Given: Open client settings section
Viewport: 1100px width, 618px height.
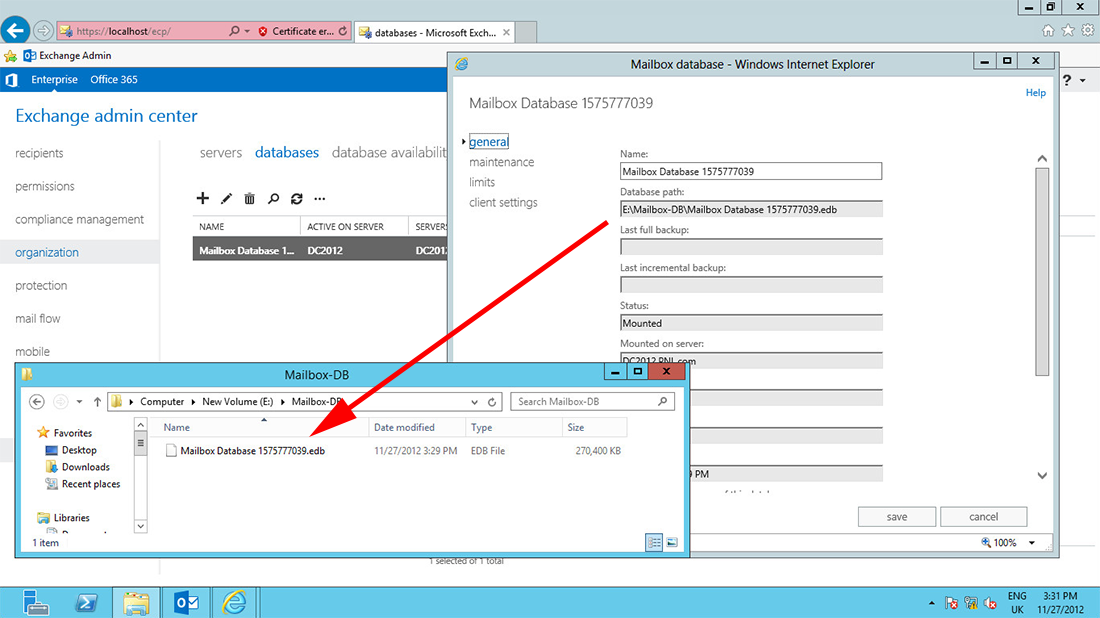Looking at the screenshot, I should [503, 203].
